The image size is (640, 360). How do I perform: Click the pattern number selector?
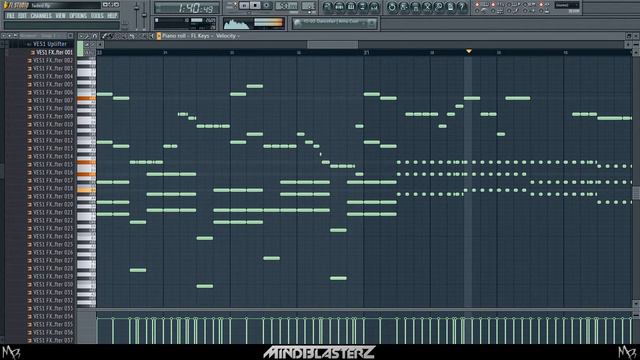pos(308,6)
